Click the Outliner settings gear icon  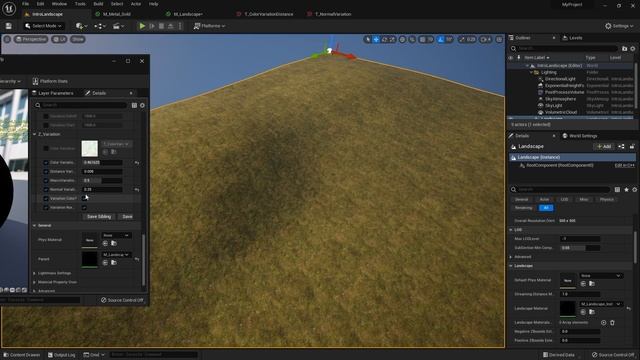click(x=633, y=49)
